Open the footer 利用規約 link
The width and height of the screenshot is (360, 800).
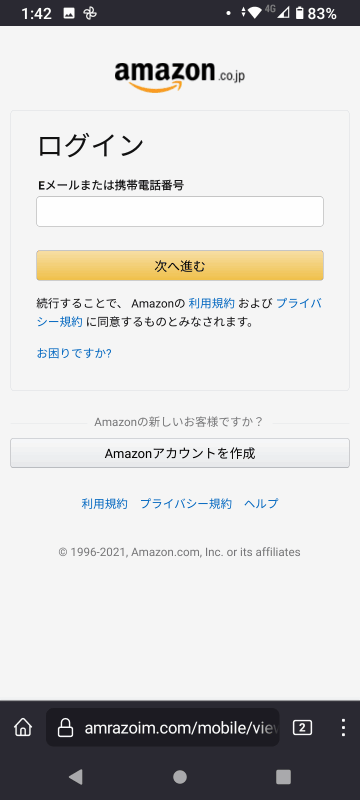104,504
